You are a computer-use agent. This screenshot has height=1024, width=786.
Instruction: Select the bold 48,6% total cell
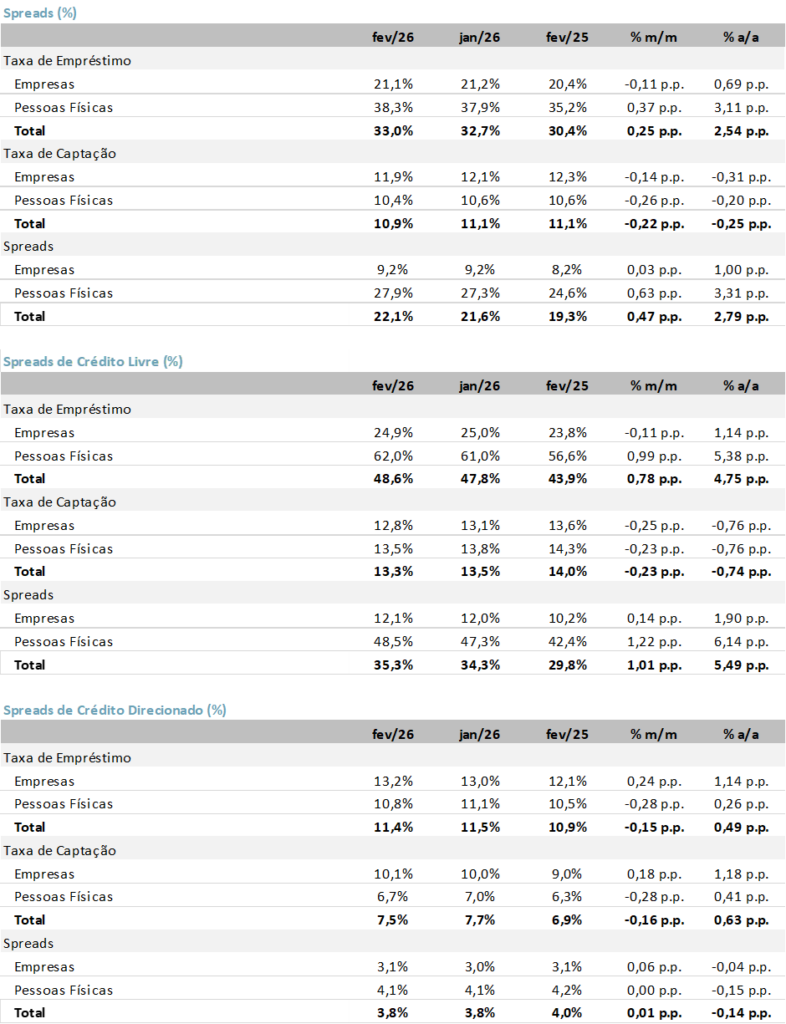pyautogui.click(x=393, y=479)
